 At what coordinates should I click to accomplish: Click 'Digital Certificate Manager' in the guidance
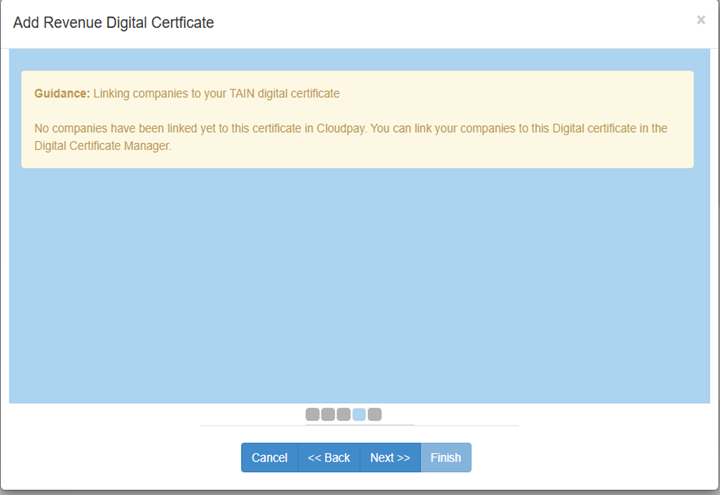[x=103, y=146]
